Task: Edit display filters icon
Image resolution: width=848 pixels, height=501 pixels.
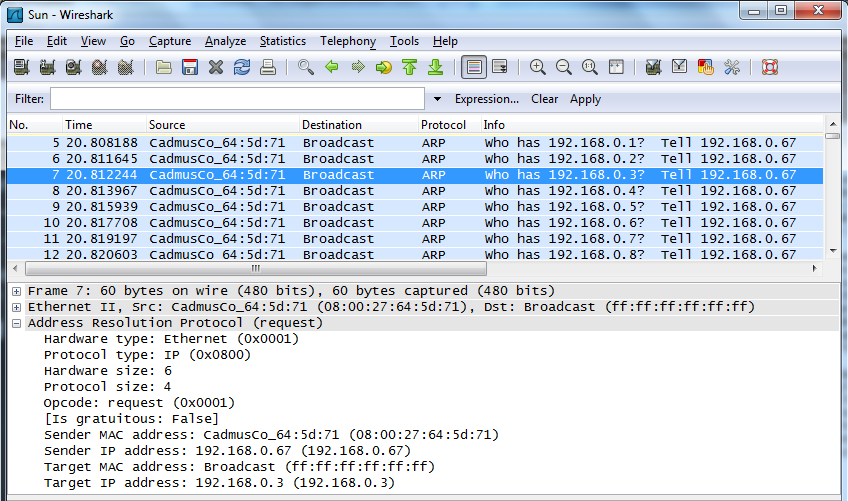Action: click(679, 67)
